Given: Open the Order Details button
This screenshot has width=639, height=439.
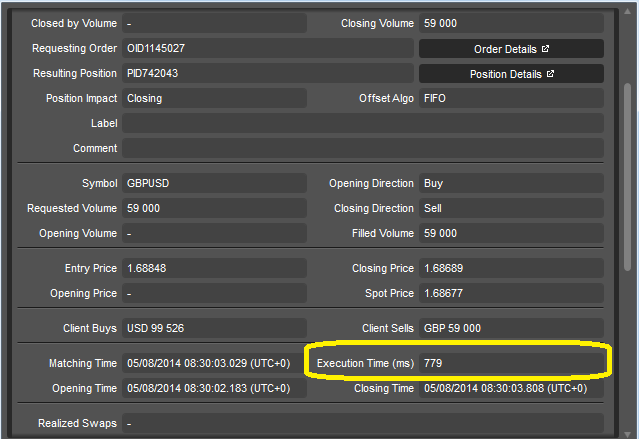Looking at the screenshot, I should click(511, 49).
